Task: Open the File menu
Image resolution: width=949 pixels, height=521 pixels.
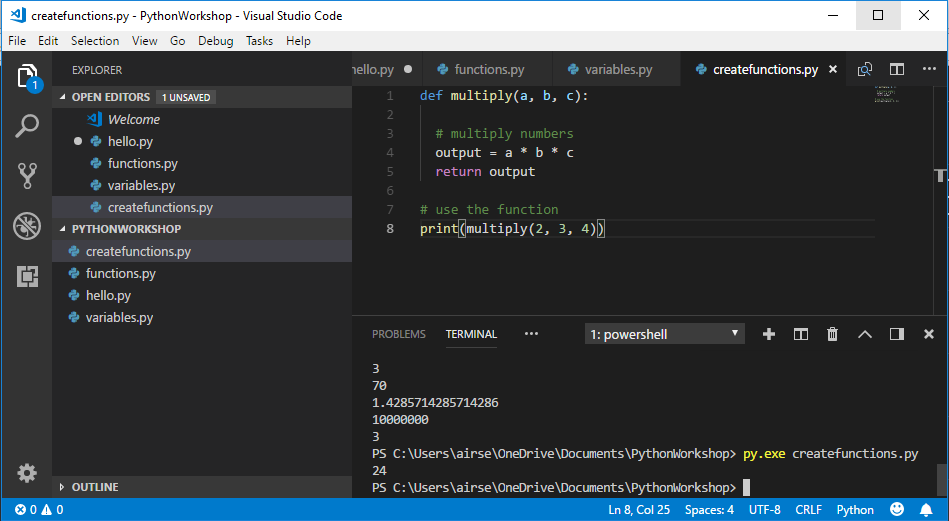Action: (17, 41)
